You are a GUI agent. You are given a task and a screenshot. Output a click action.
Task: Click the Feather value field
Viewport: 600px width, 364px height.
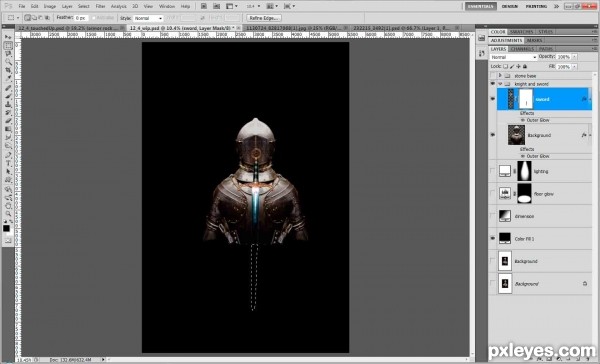tap(81, 18)
